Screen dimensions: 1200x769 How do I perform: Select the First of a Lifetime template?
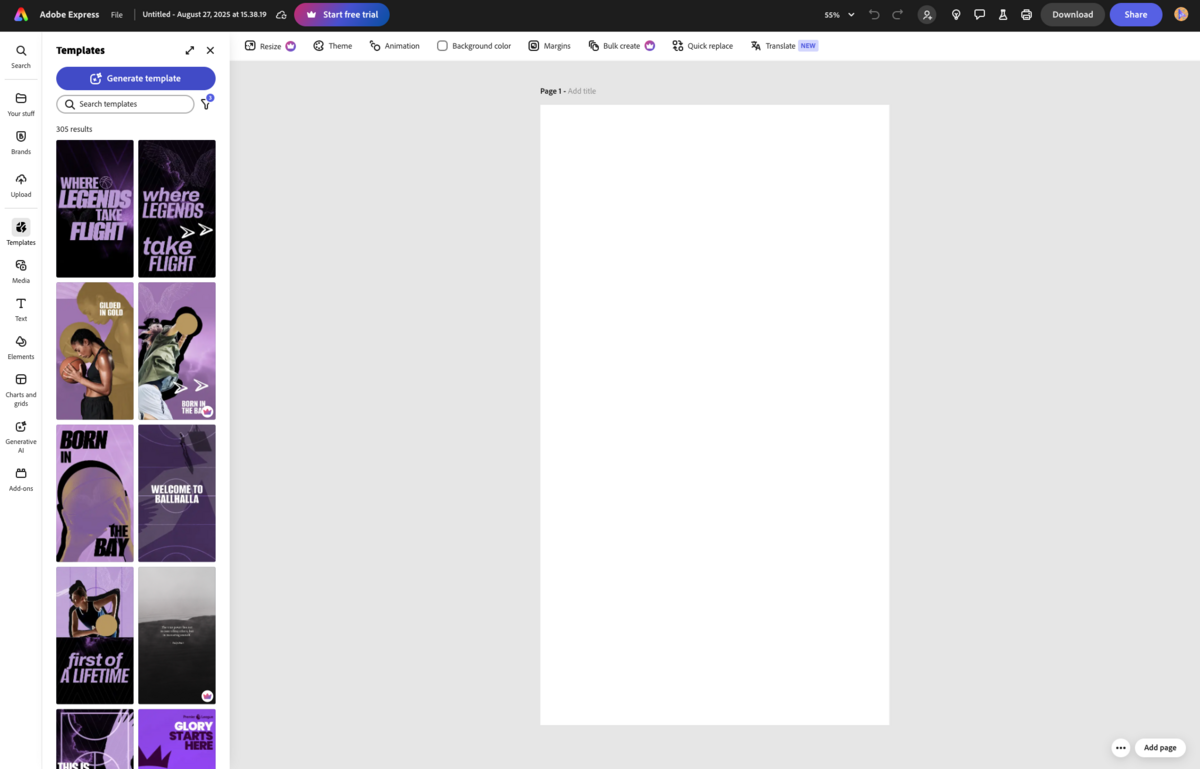(95, 636)
